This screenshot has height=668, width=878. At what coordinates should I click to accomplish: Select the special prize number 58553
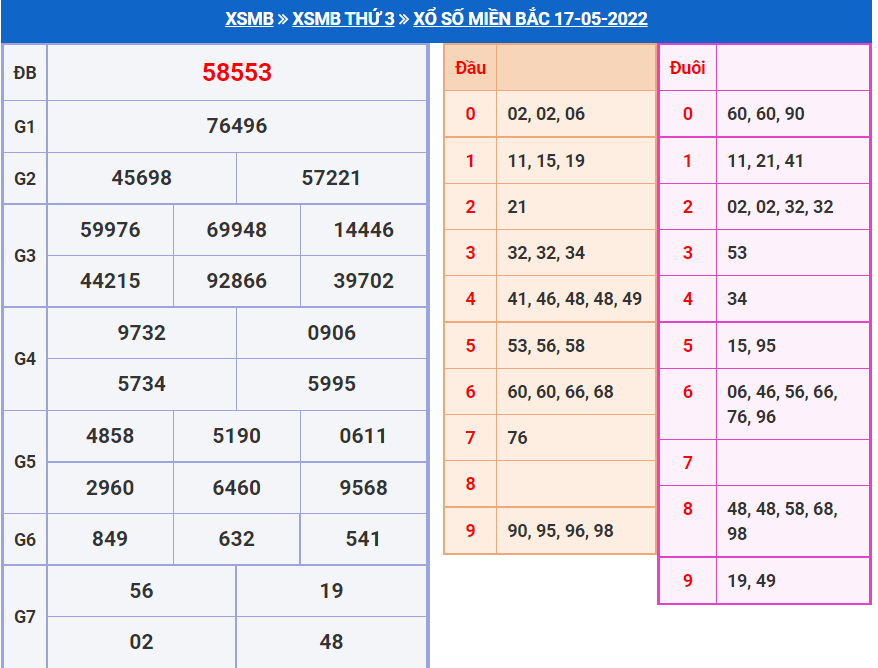coord(237,72)
